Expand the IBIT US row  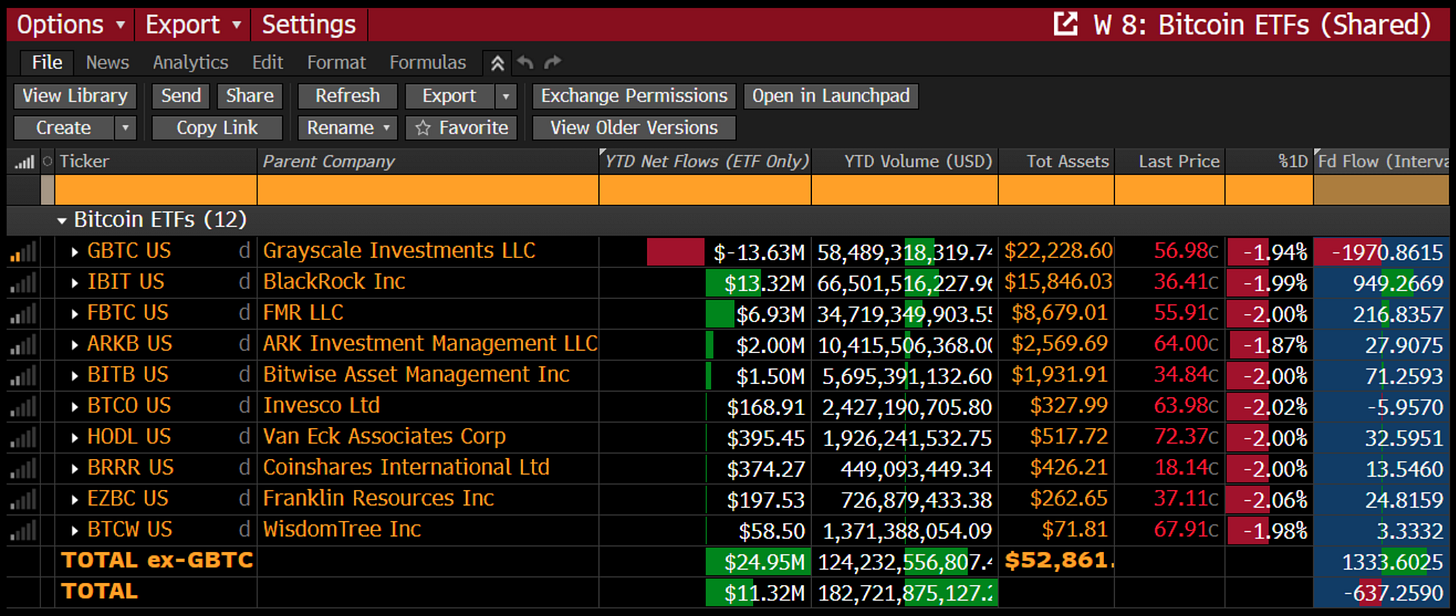click(x=75, y=283)
